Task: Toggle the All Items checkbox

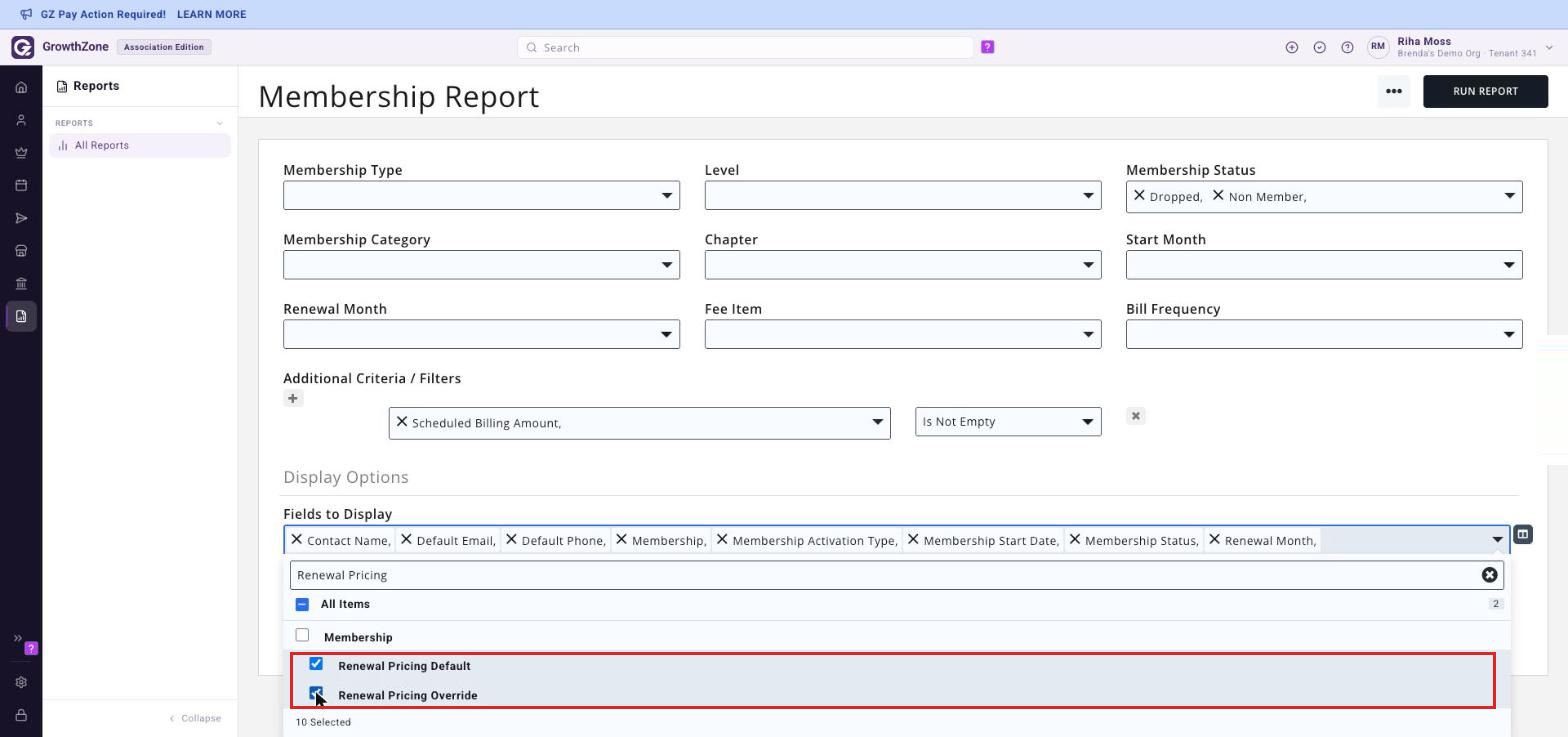Action: coord(302,604)
